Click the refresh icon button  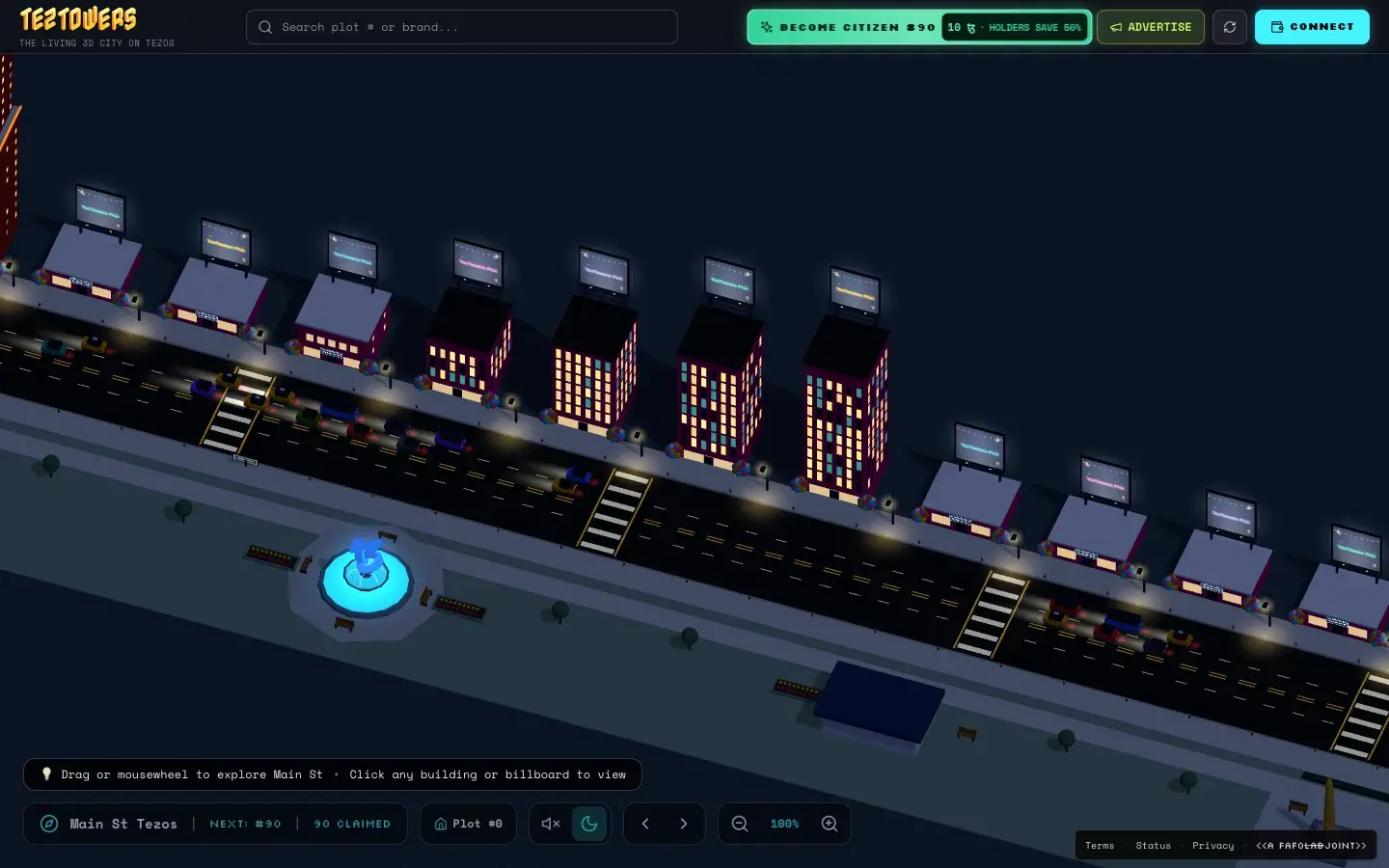(x=1230, y=27)
